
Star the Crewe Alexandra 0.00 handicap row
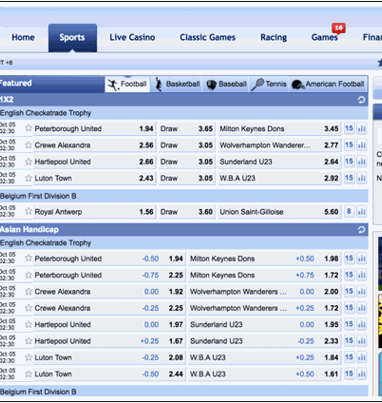29,291
